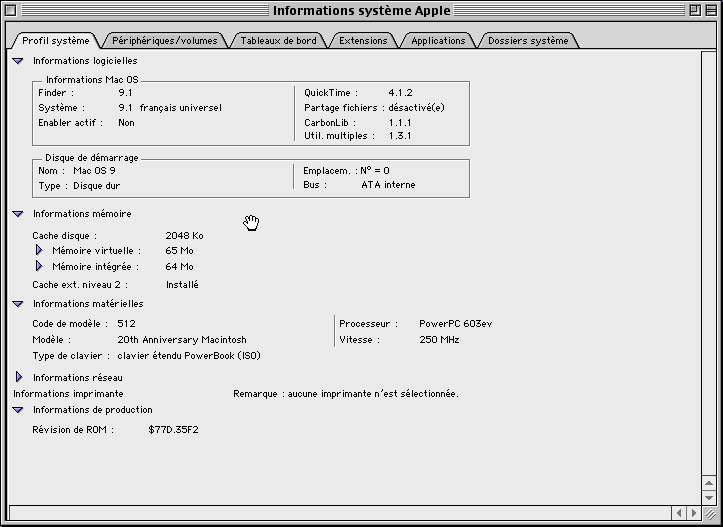Switch to the Extensions tab
The height and width of the screenshot is (527, 723).
click(x=363, y=41)
